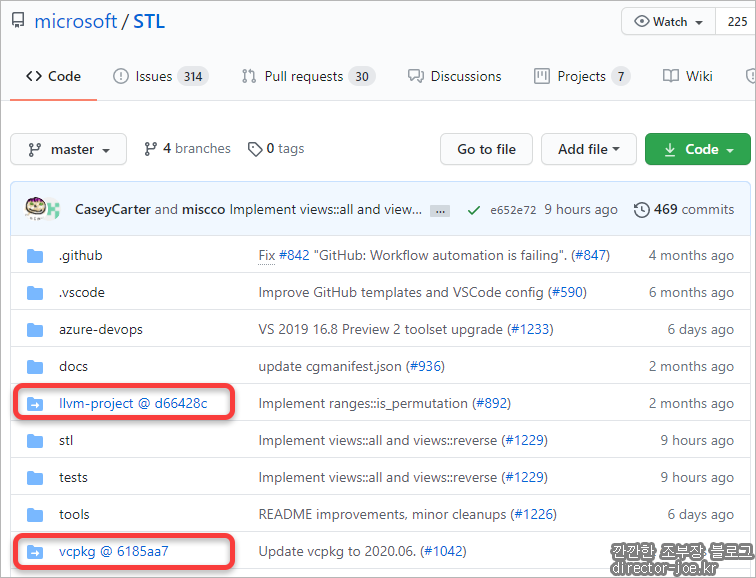Click the submodule icon for vcpkg

coord(35,551)
